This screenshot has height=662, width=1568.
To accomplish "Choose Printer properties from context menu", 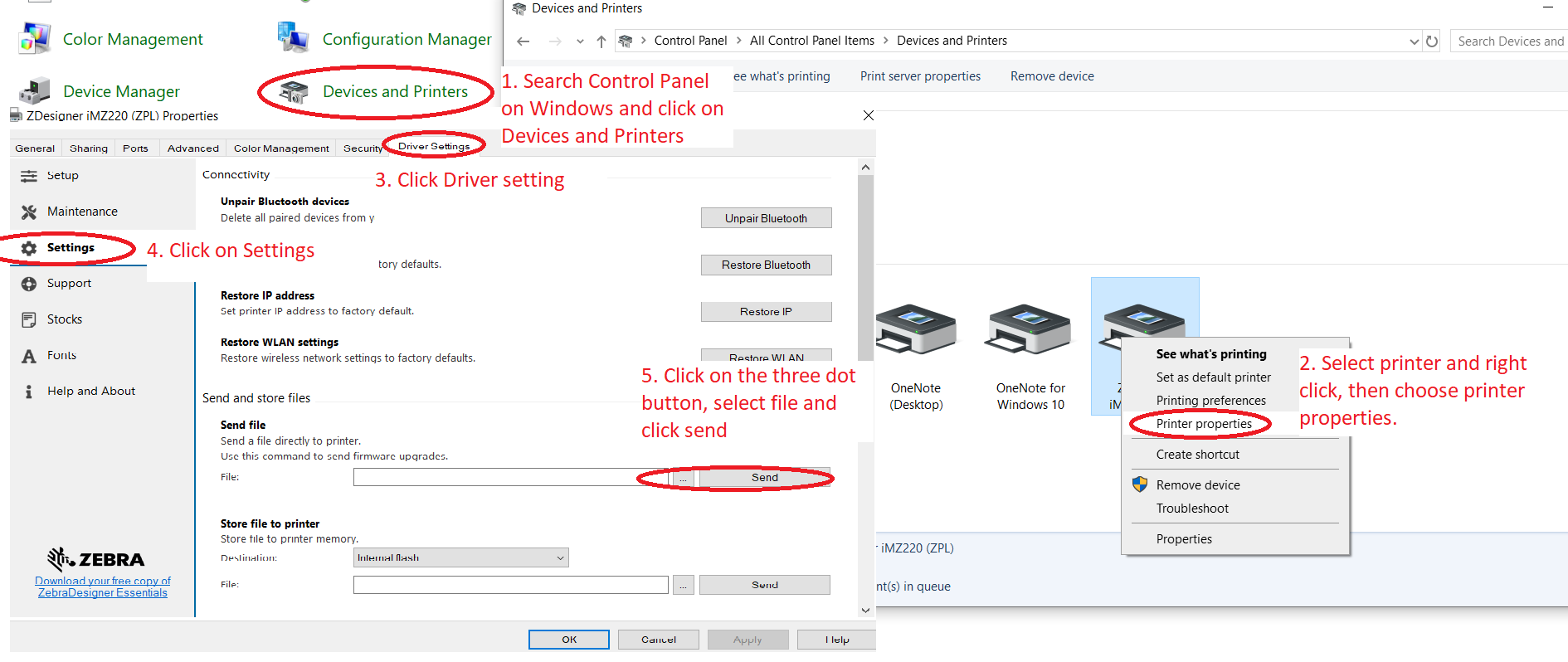I will click(x=1204, y=424).
